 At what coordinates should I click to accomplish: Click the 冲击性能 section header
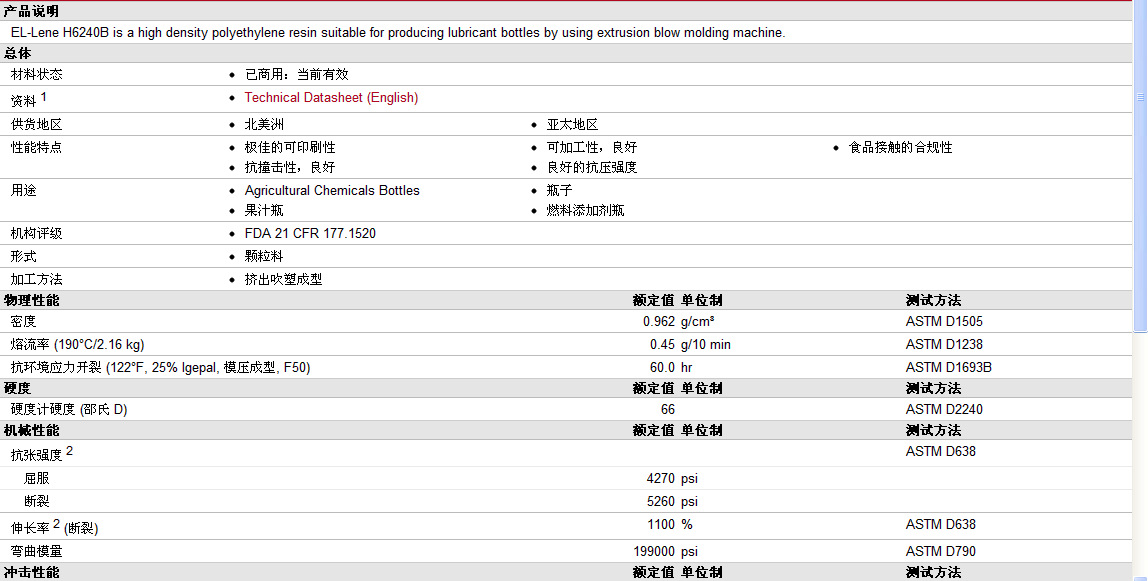[x=31, y=572]
